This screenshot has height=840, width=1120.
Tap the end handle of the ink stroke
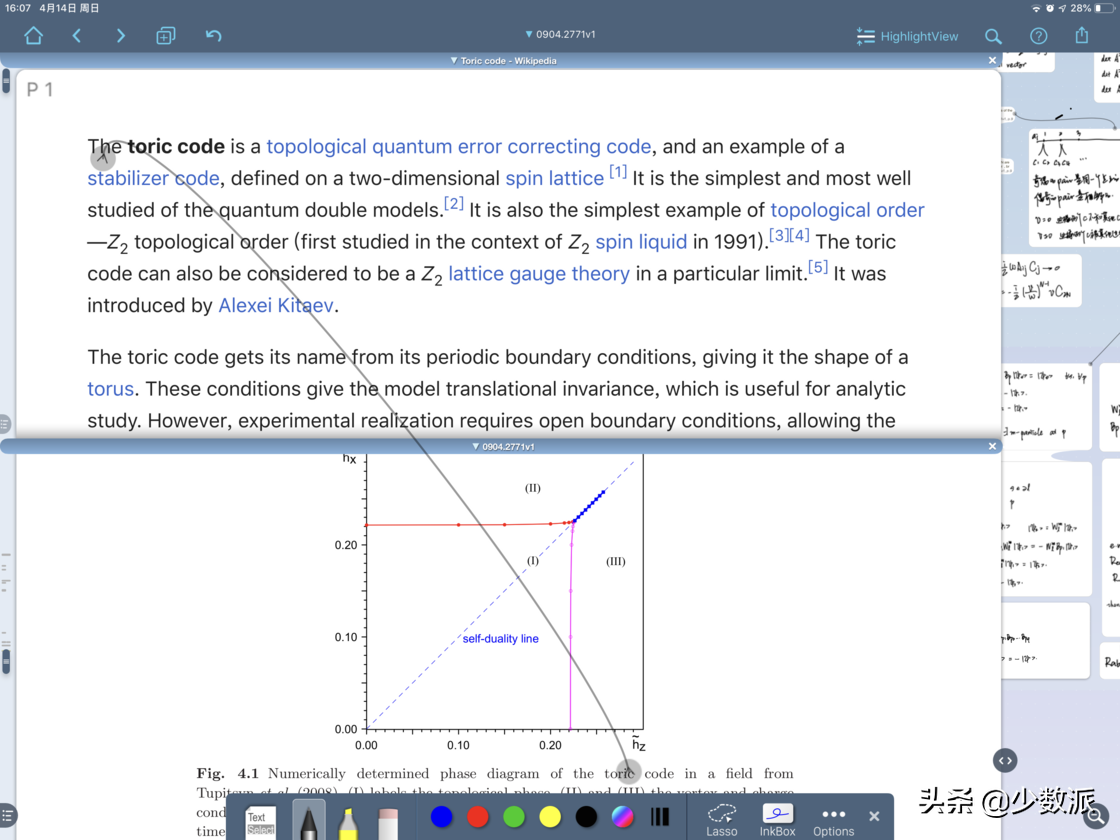[628, 771]
